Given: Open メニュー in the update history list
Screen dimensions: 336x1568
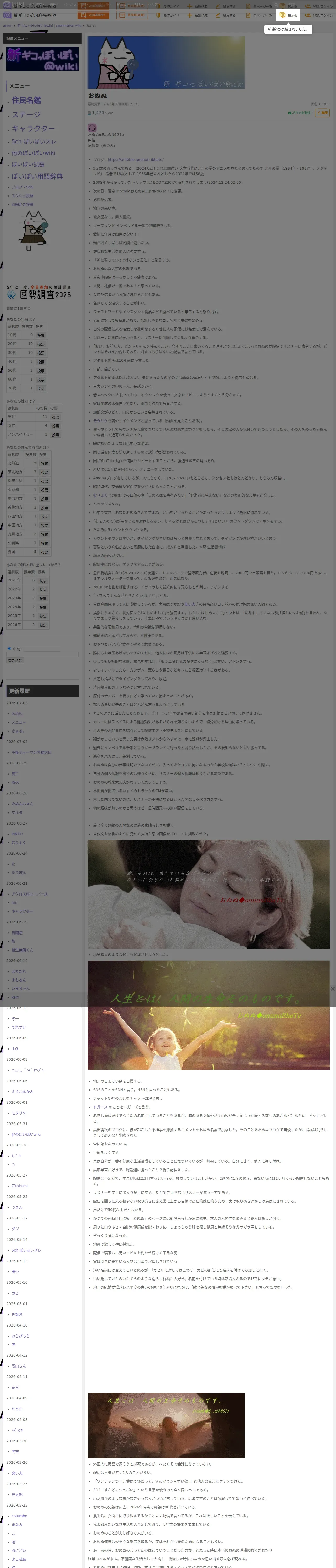Looking at the screenshot, I should click(x=19, y=723).
